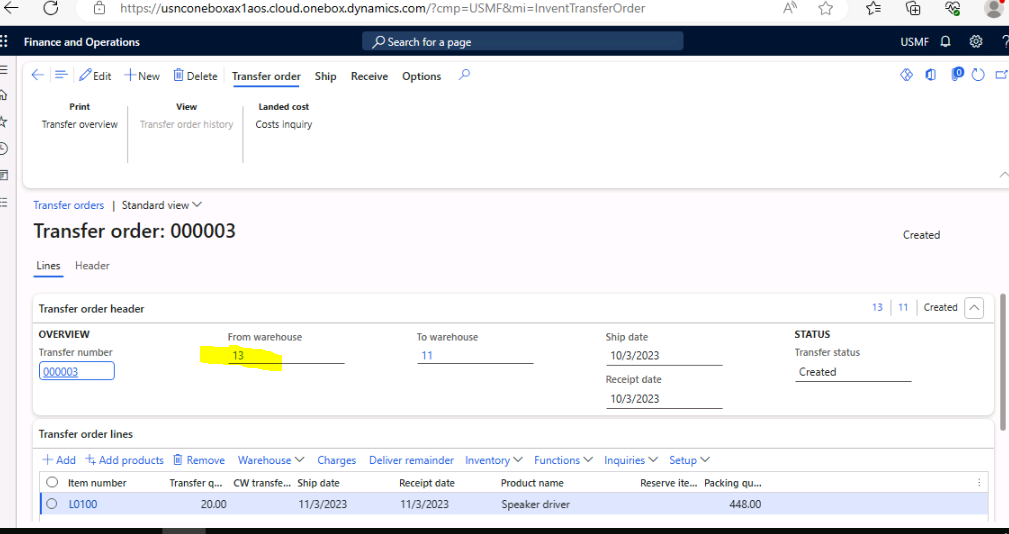Open the Warehouse dropdown menu
This screenshot has height=534, width=1009.
pyautogui.click(x=271, y=460)
